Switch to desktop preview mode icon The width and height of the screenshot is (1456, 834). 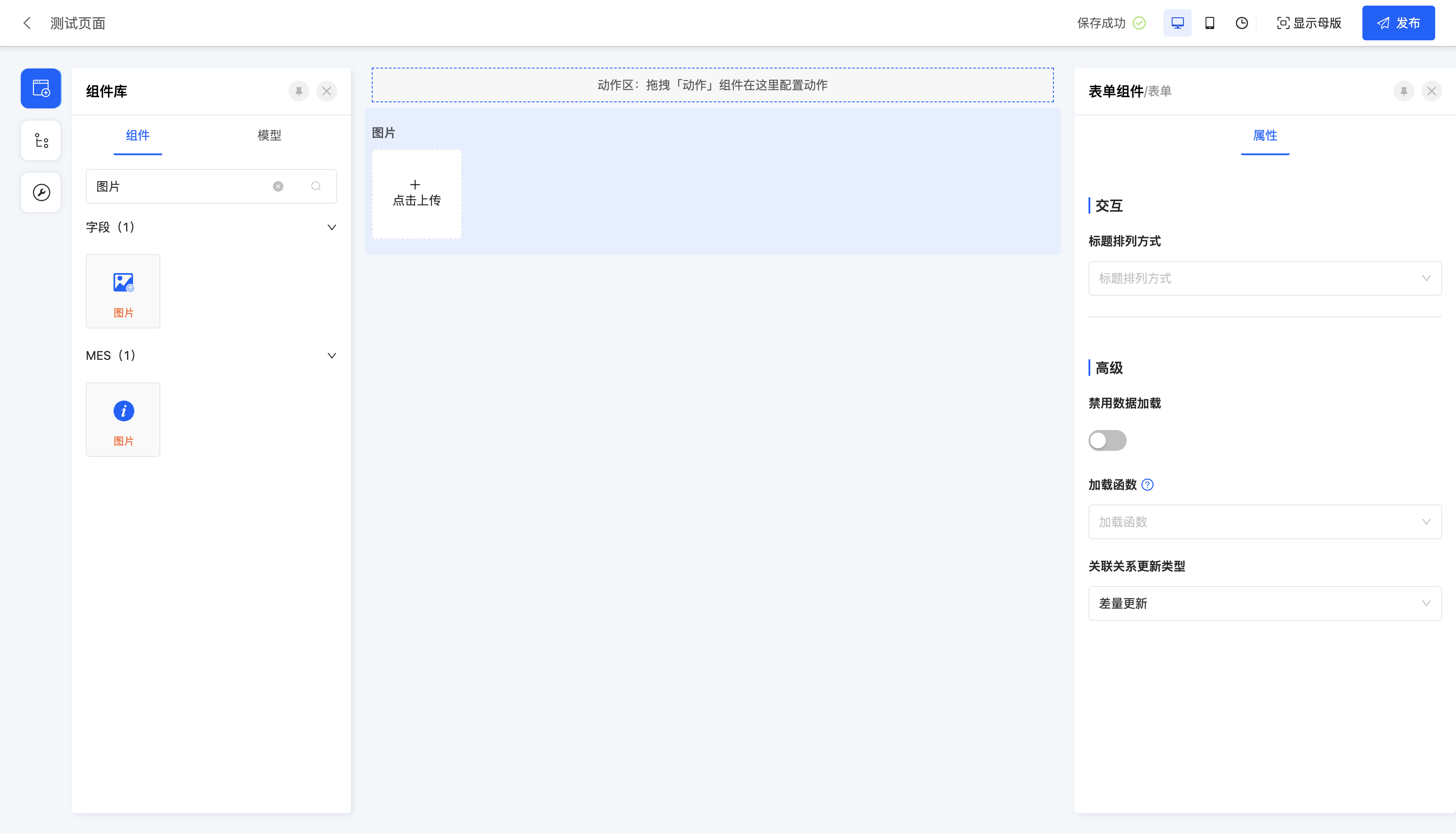[x=1177, y=23]
